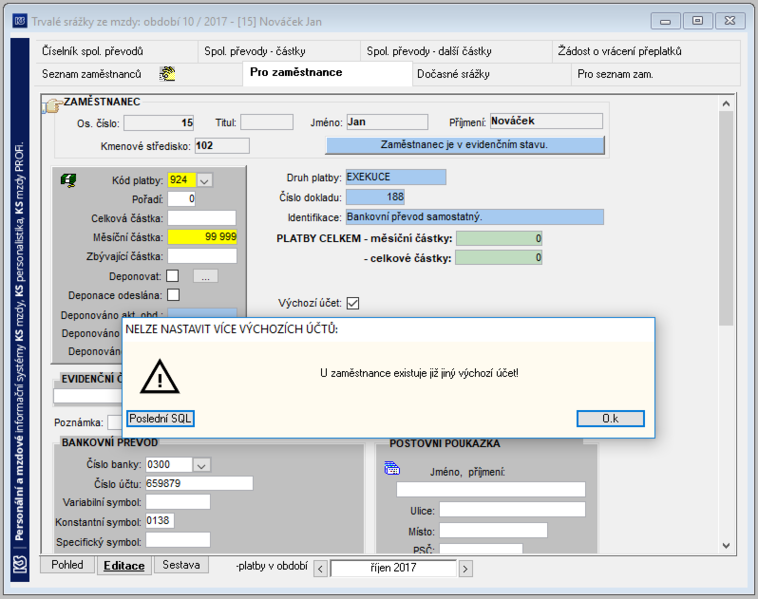Image resolution: width=758 pixels, height=599 pixels.
Task: Click the green celkové částky total field
Action: point(499,258)
